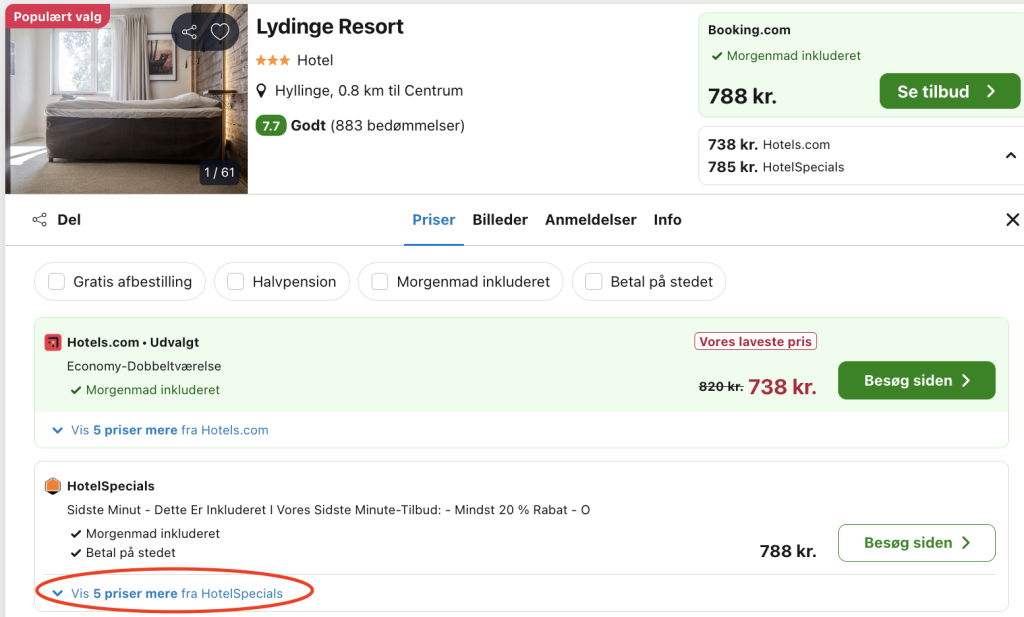This screenshot has width=1024, height=617.
Task: Switch to the Billeder tab
Action: [x=500, y=220]
